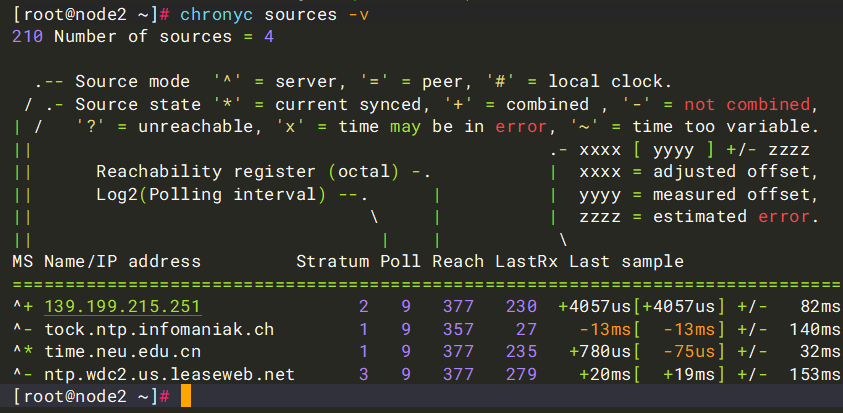
Task: Click the bottom '[root@node2 ~]#' prompt
Action: (x=91, y=397)
